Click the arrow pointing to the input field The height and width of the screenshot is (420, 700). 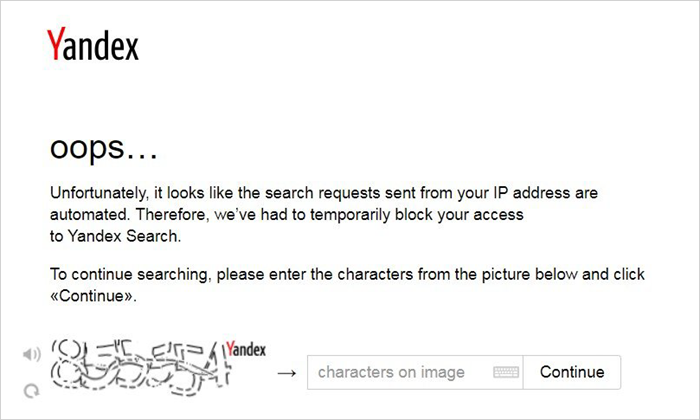287,373
